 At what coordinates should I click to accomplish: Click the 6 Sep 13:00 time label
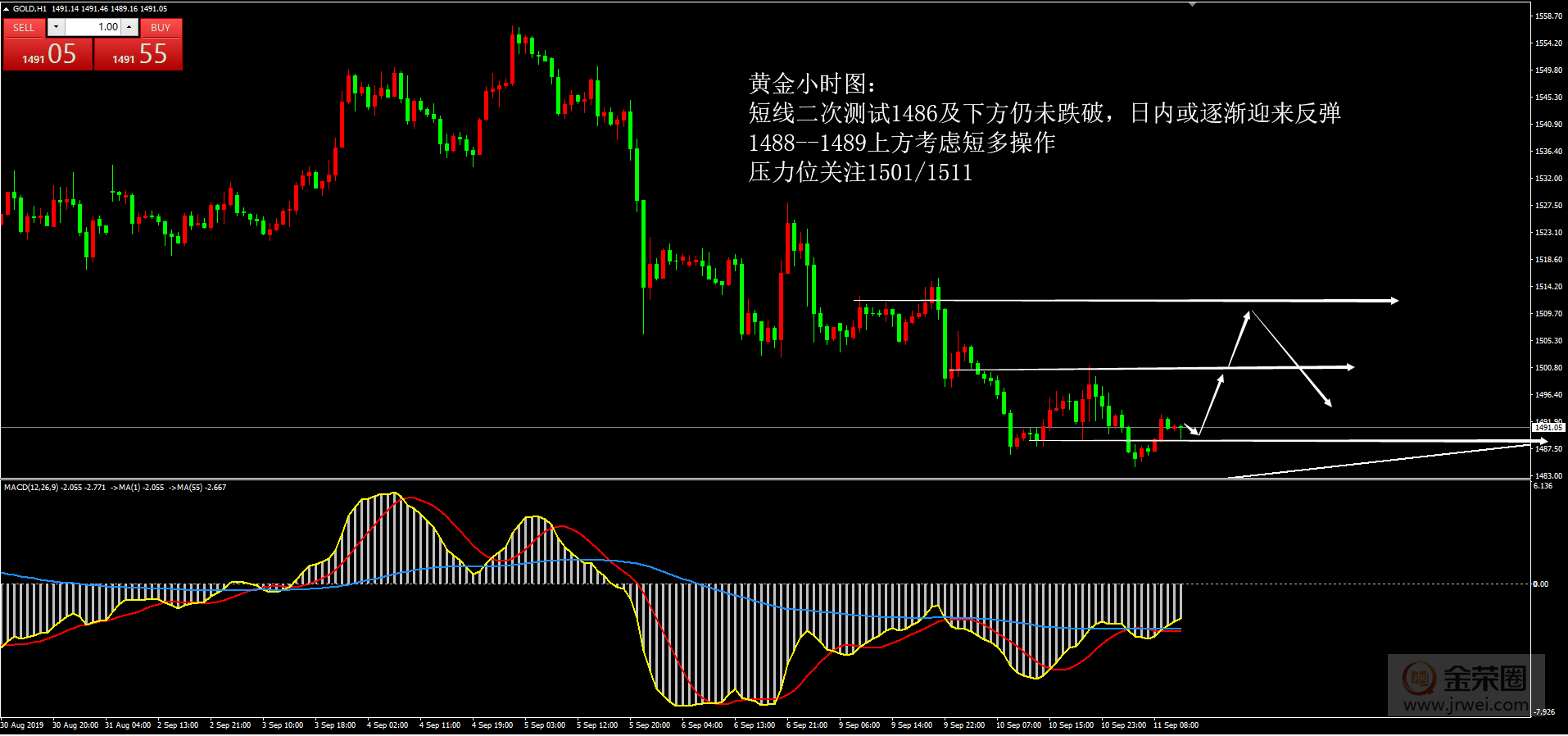coord(755,725)
